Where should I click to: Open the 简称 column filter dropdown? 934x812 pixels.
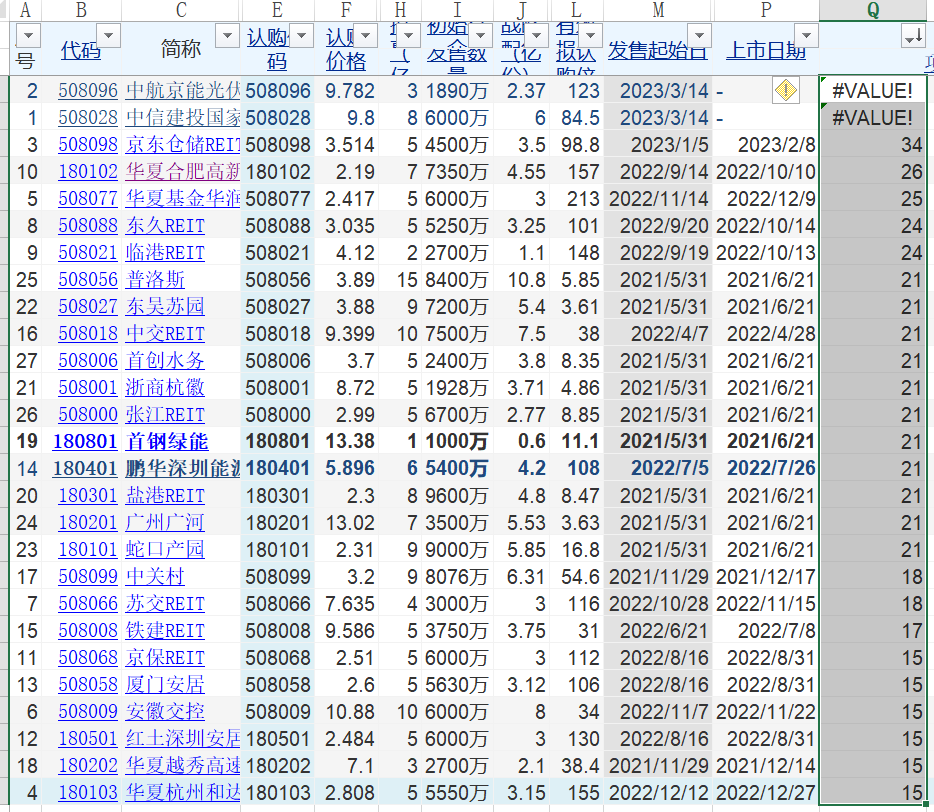pyautogui.click(x=226, y=36)
